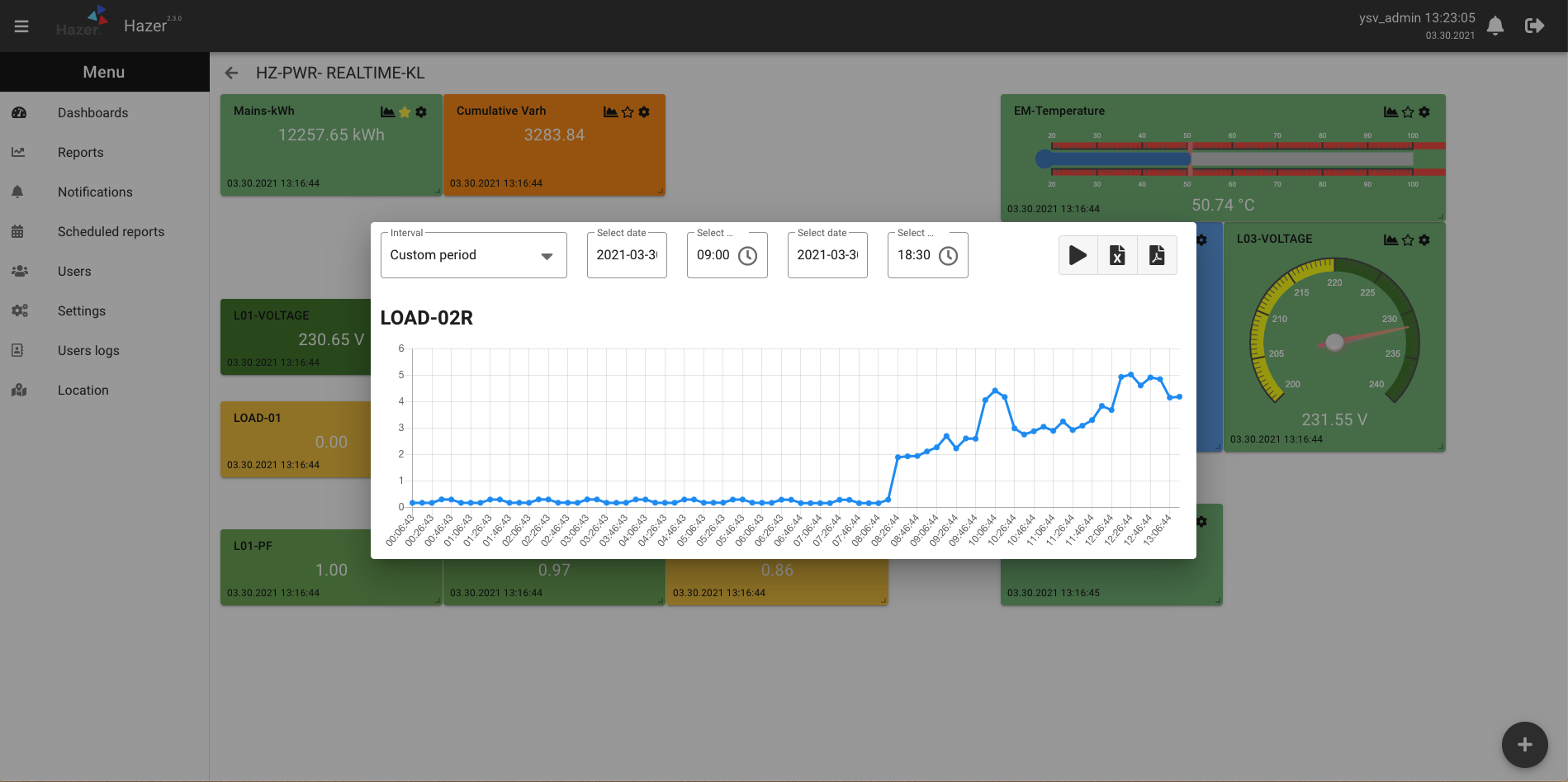Open the gear settings on the Mains-kWh widget
This screenshot has height=782, width=1568.
(421, 111)
